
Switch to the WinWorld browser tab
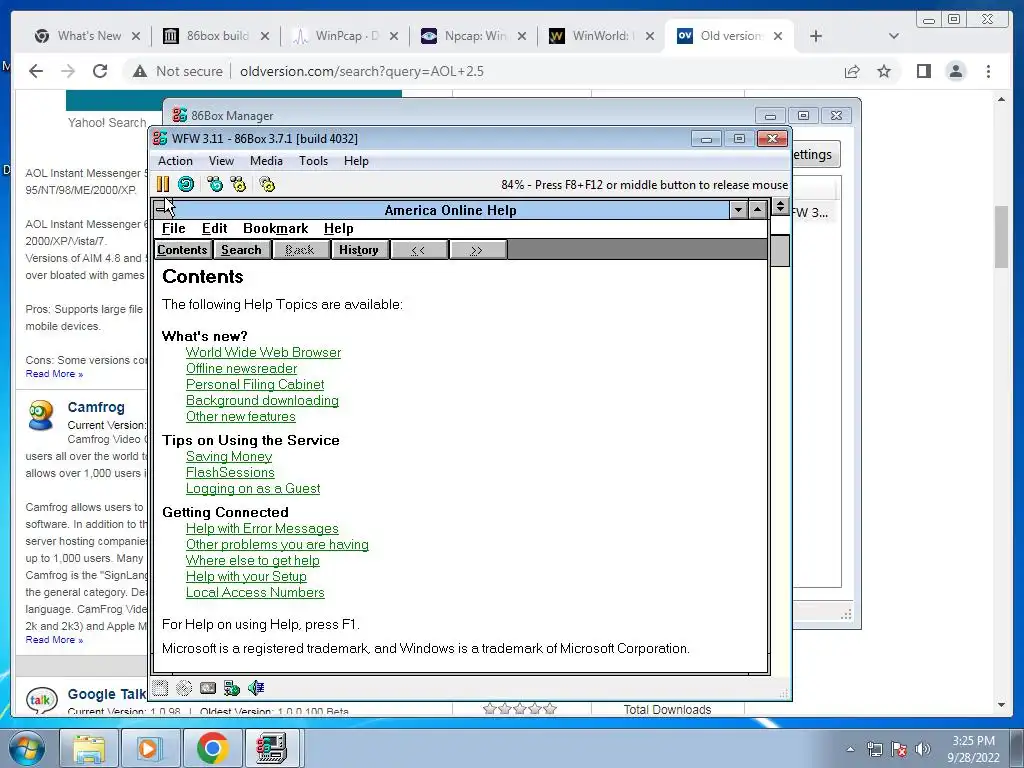click(600, 36)
